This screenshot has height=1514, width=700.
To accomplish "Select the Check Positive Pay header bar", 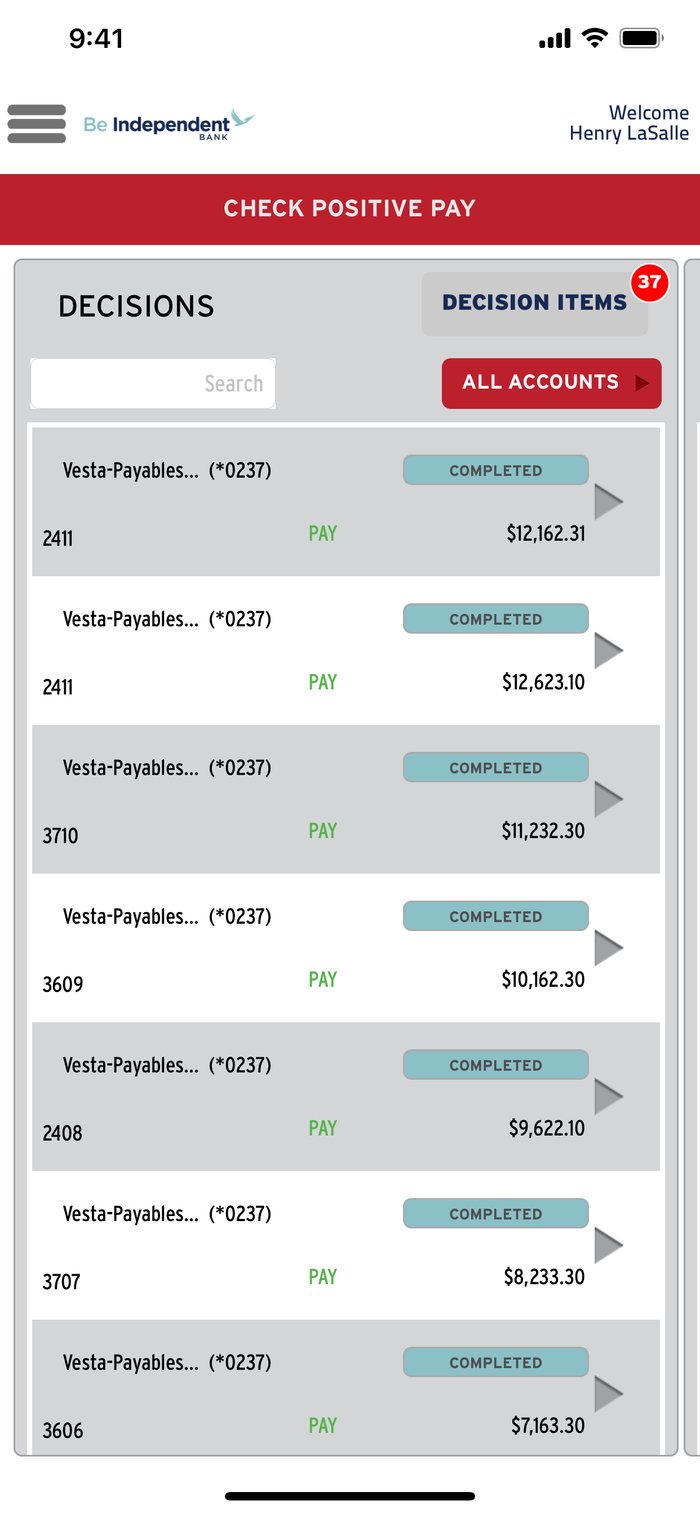I will (x=350, y=209).
